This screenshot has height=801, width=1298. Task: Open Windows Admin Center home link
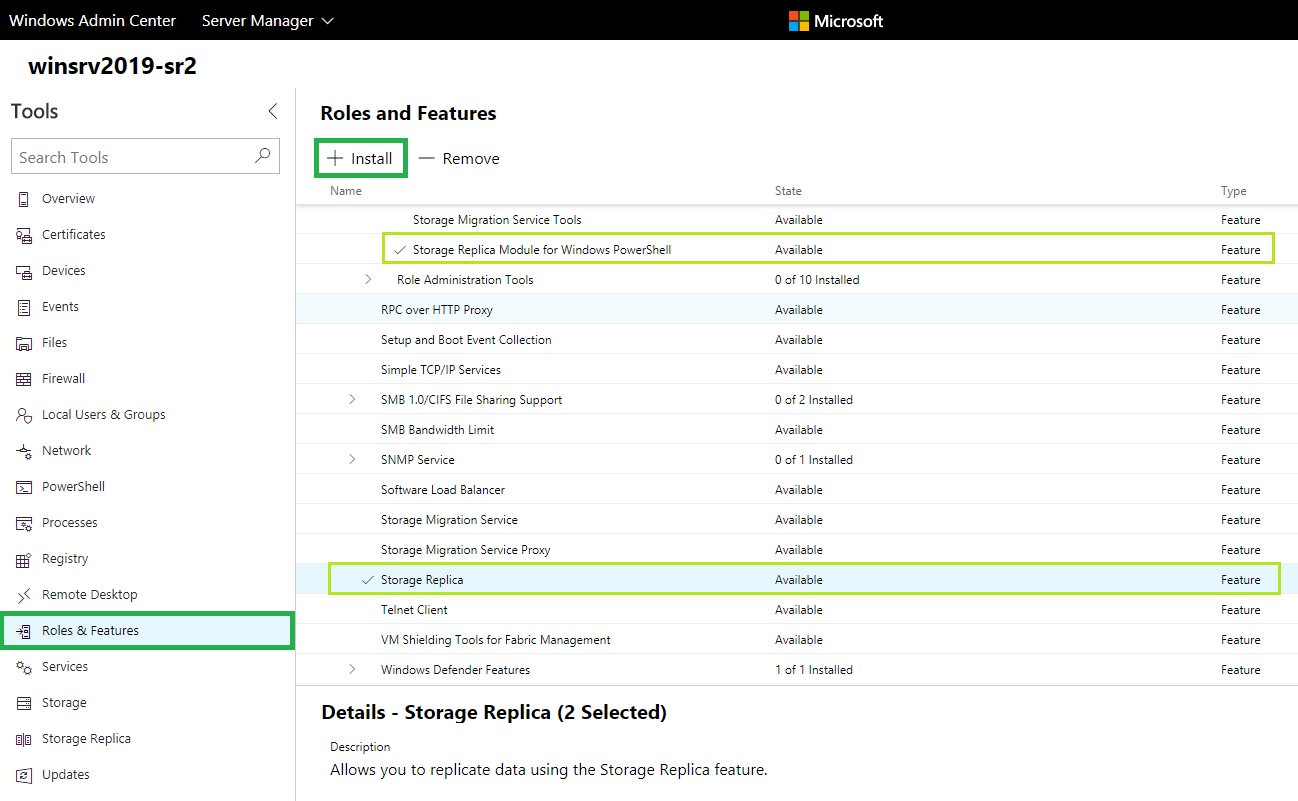click(x=92, y=20)
